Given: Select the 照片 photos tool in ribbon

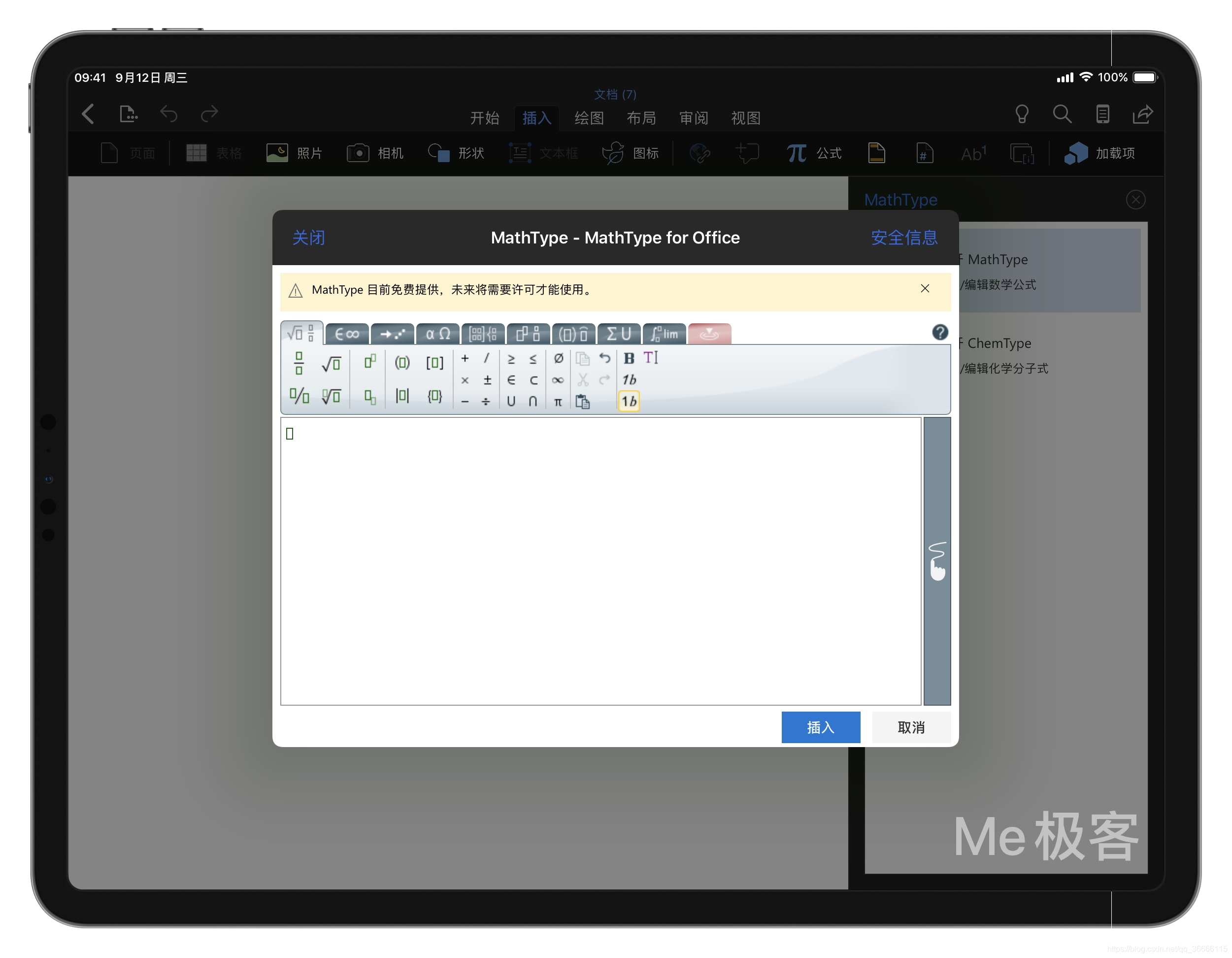Looking at the screenshot, I should [x=293, y=152].
